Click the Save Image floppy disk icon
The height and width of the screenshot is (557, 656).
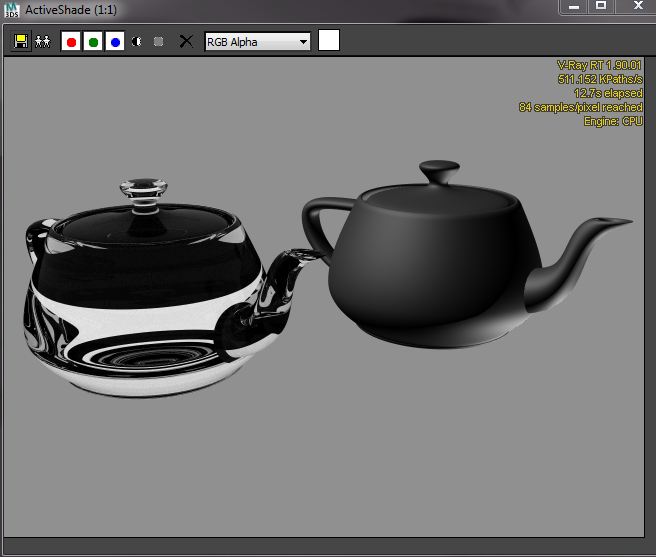point(20,41)
